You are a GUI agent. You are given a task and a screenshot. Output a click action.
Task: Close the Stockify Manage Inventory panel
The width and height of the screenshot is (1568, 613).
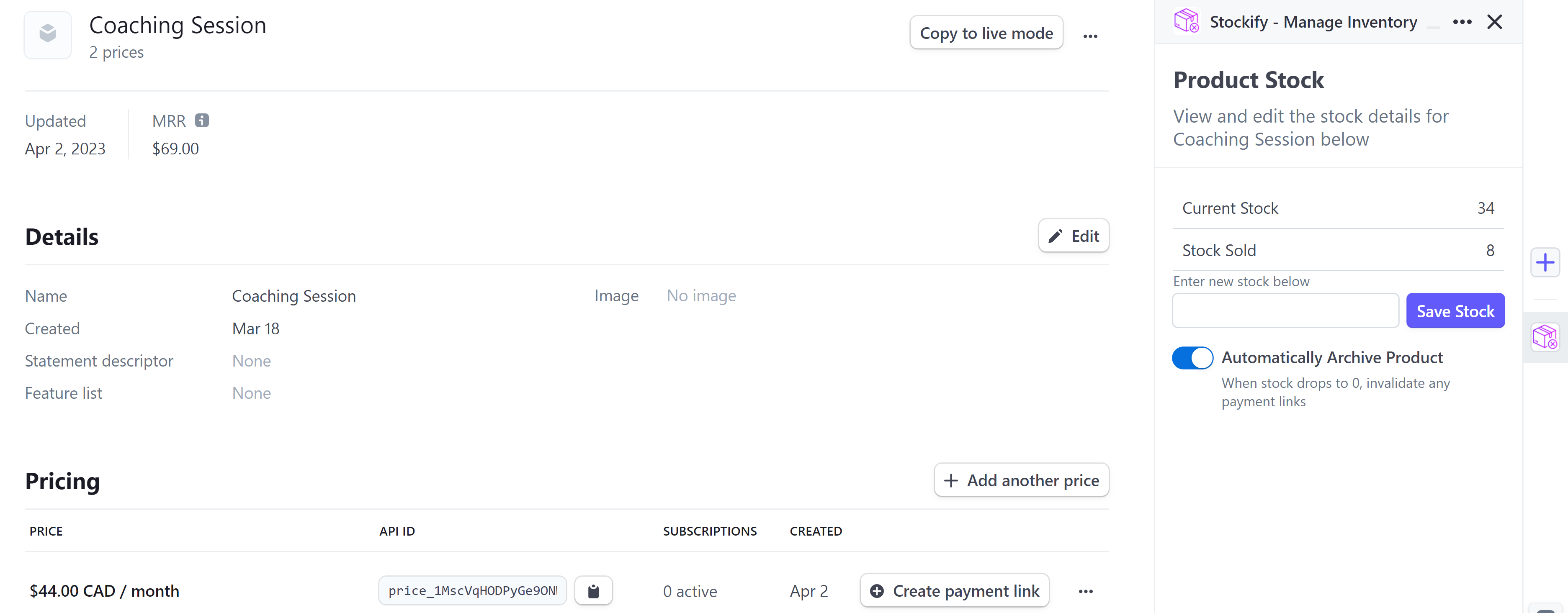tap(1495, 21)
